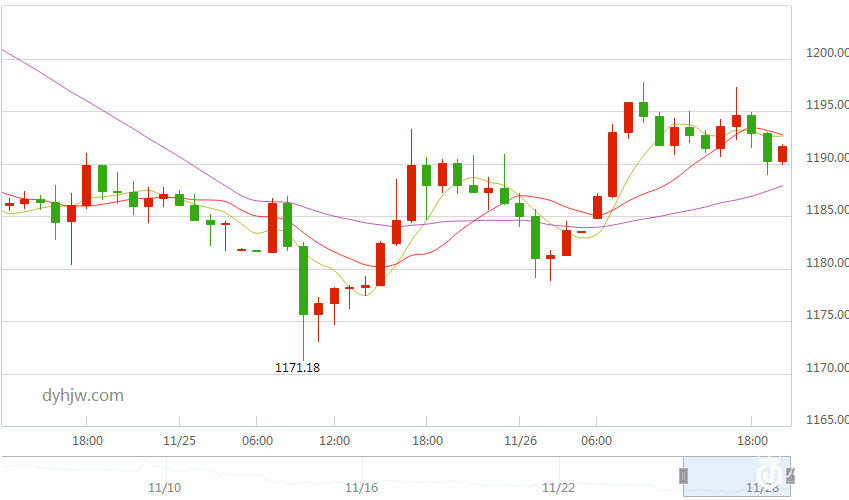Image resolution: width=849 pixels, height=500 pixels.
Task: Click the 12:00 time axis label
Action: pos(334,440)
